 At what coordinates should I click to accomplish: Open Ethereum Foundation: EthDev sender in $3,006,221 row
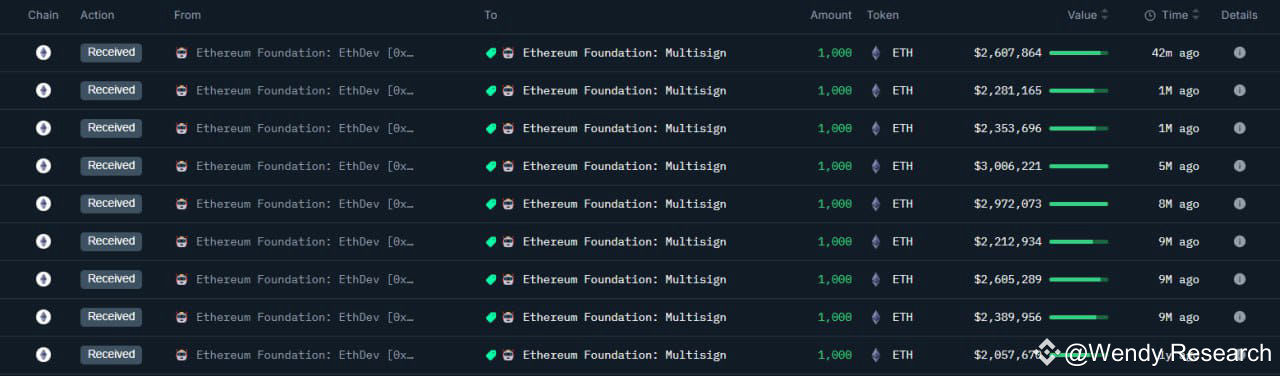pos(305,166)
